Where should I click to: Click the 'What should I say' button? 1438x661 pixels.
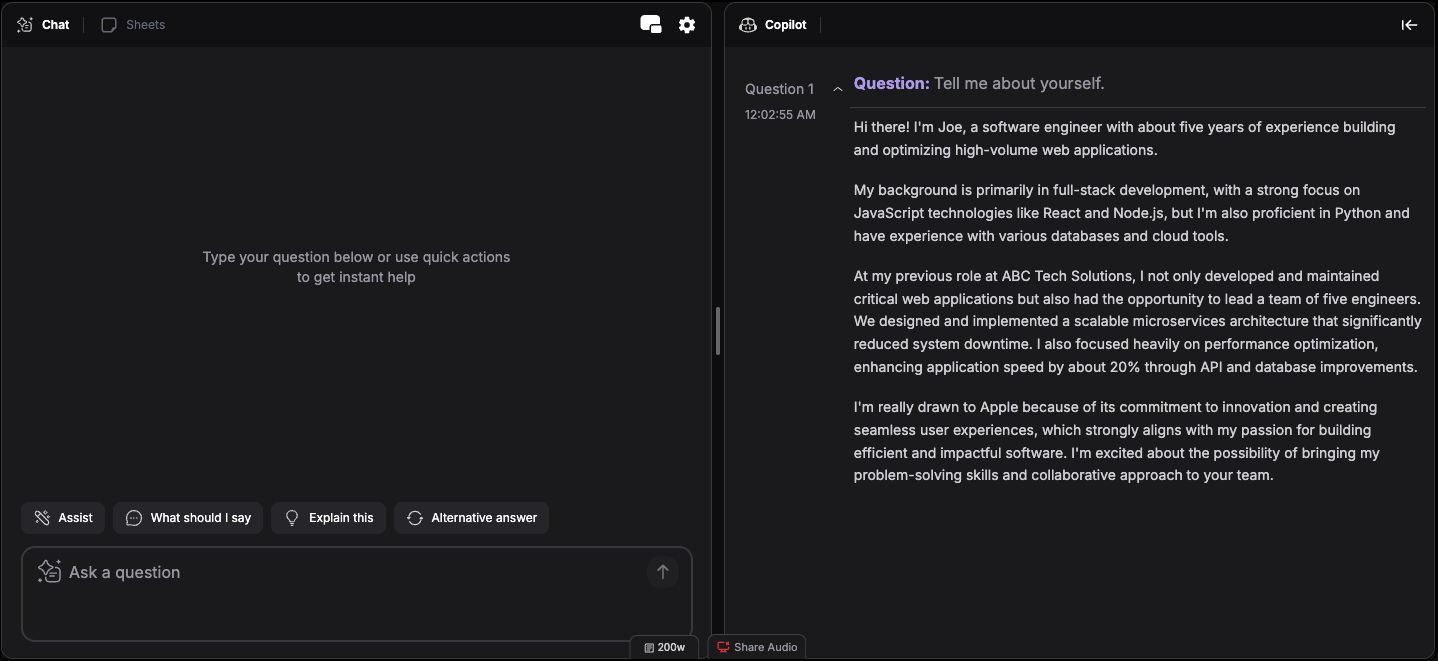188,517
